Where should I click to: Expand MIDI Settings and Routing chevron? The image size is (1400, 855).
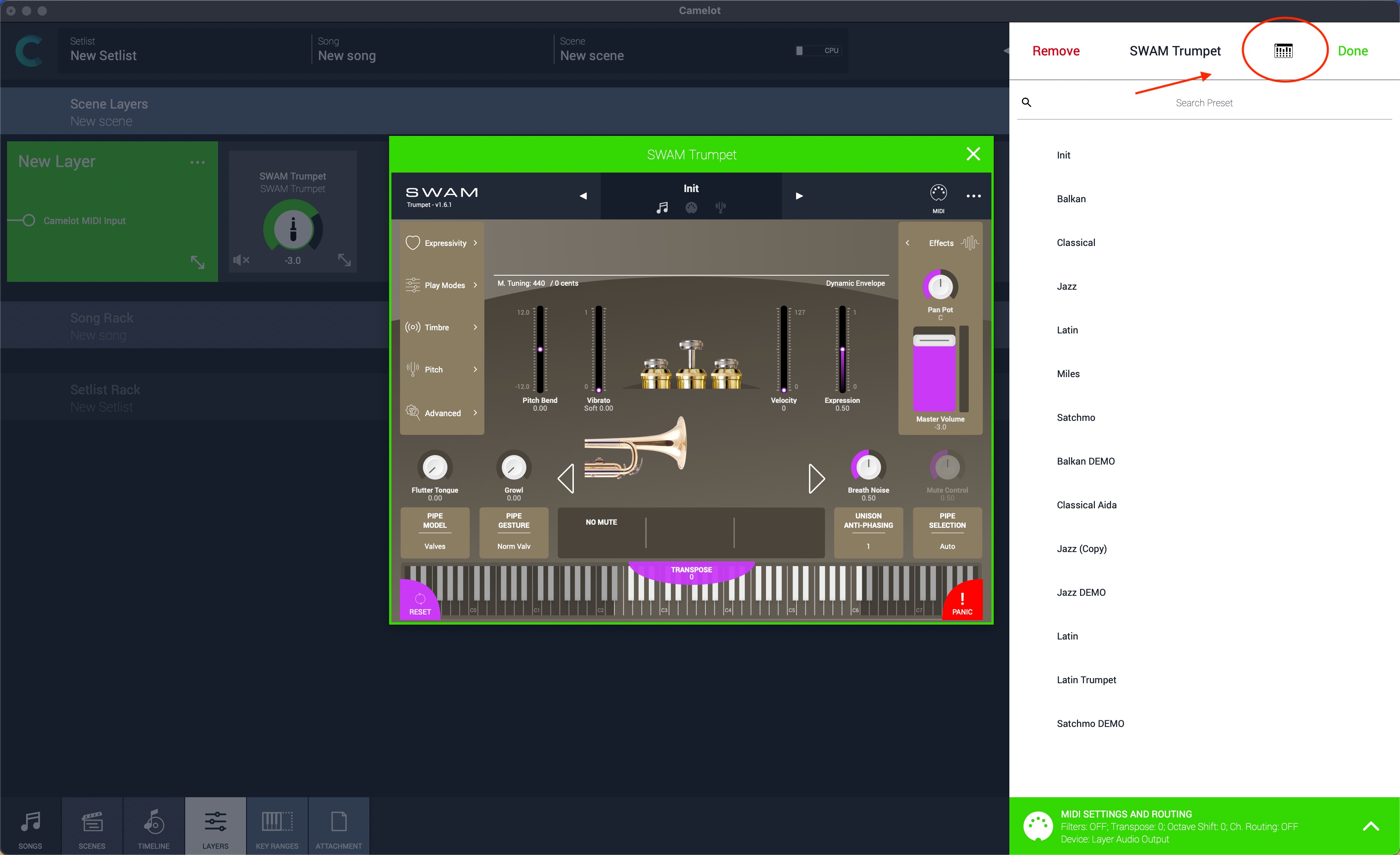(1370, 826)
